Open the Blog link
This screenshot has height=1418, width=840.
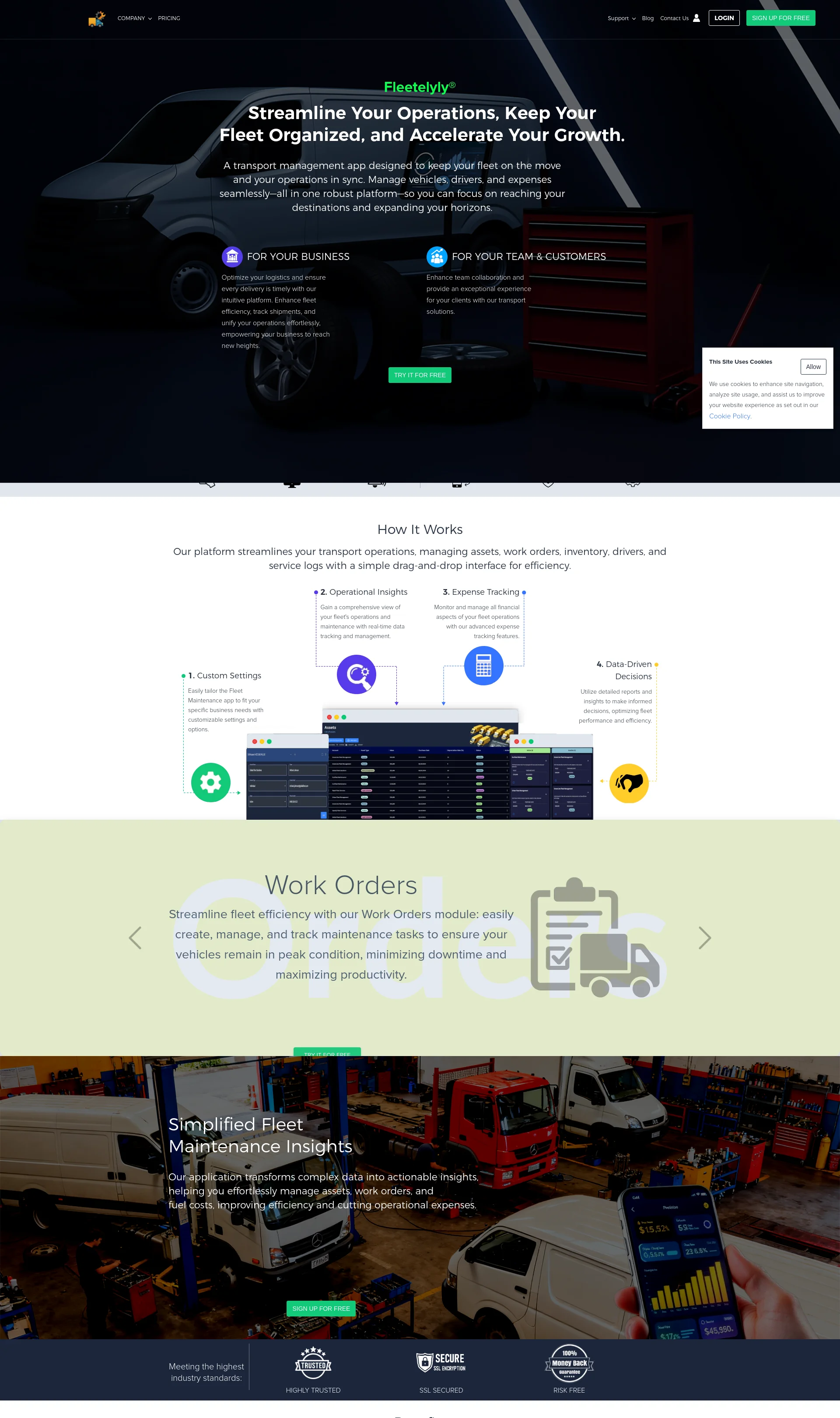pos(647,19)
